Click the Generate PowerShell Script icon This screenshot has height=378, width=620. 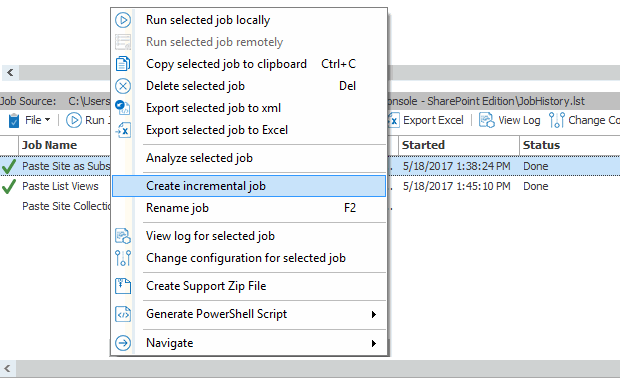(123, 314)
